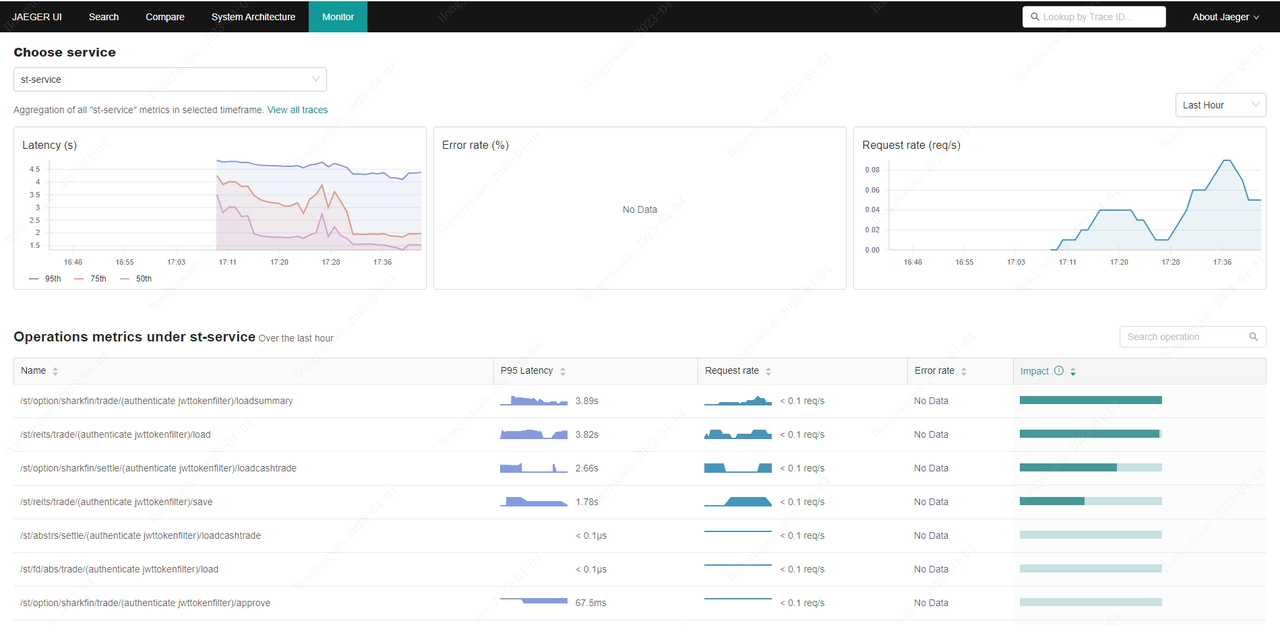1280x625 pixels.
Task: Open the About Jaeger menu
Action: 1225,17
